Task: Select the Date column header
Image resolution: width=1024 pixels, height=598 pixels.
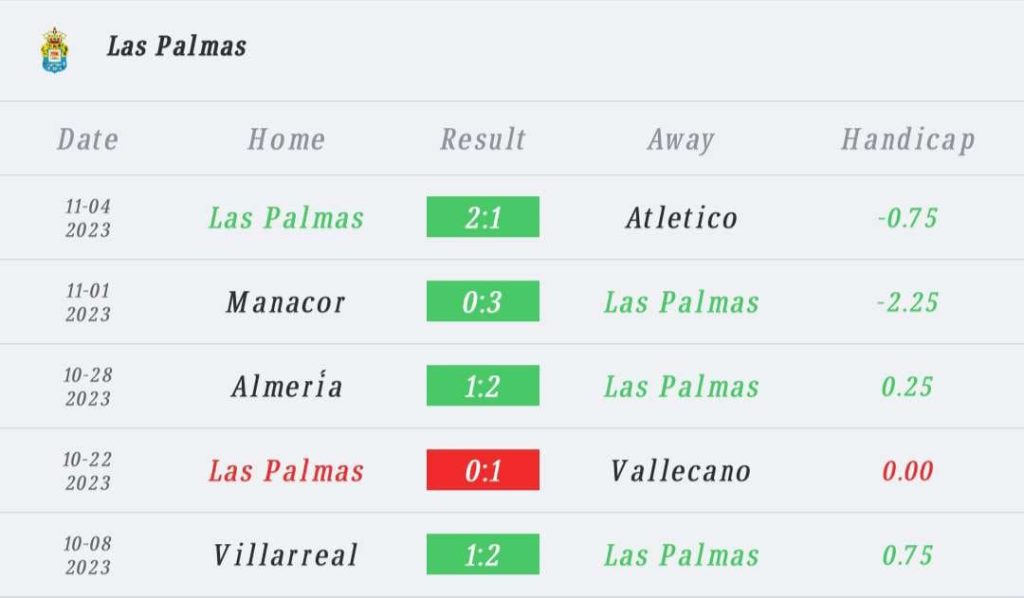Action: (88, 139)
